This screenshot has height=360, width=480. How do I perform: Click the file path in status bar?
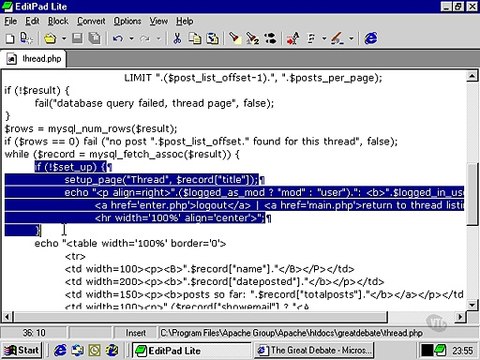(x=291, y=333)
